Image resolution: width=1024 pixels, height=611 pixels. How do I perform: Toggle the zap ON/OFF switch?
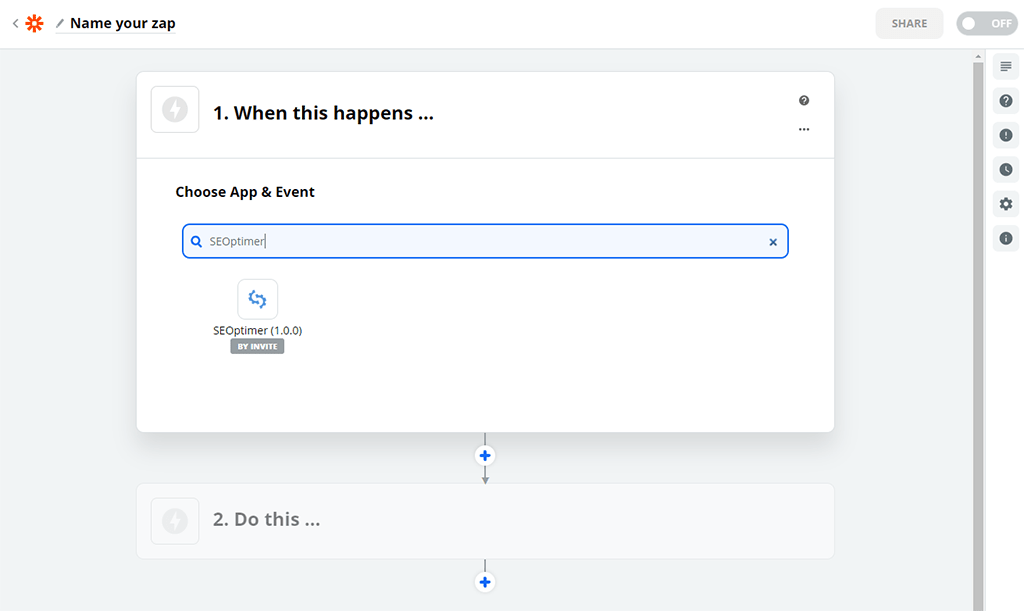[x=986, y=23]
